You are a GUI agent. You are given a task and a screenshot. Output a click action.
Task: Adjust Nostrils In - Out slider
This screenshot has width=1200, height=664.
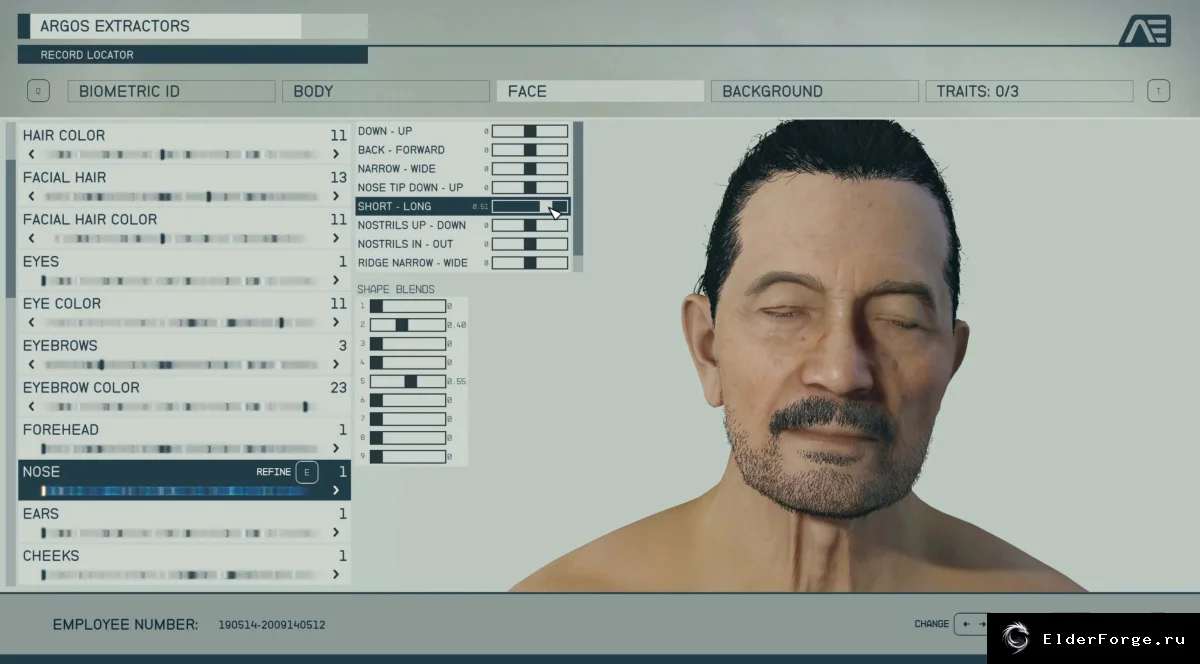(x=530, y=244)
